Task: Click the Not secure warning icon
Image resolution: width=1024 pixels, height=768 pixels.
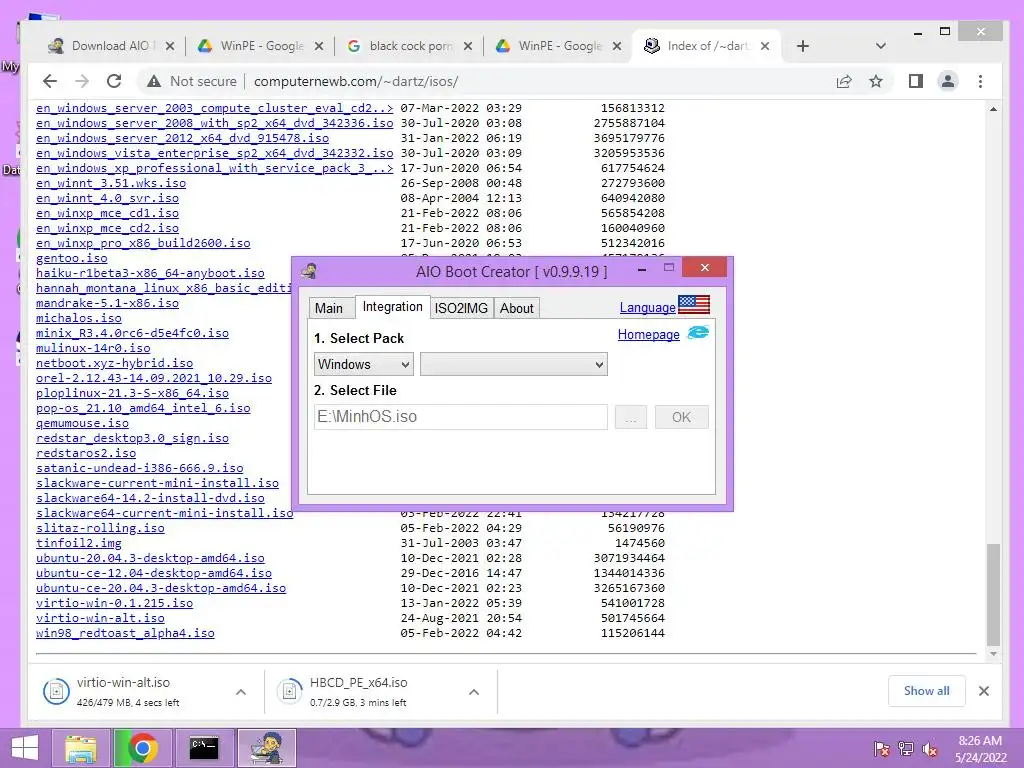Action: (154, 81)
